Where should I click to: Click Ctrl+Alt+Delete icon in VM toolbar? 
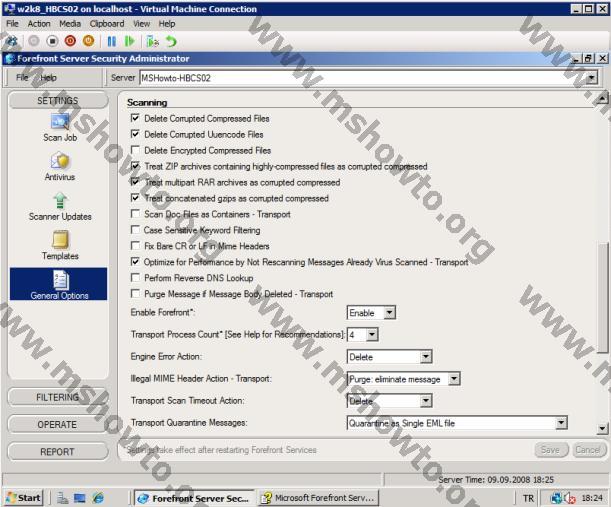pyautogui.click(x=12, y=41)
